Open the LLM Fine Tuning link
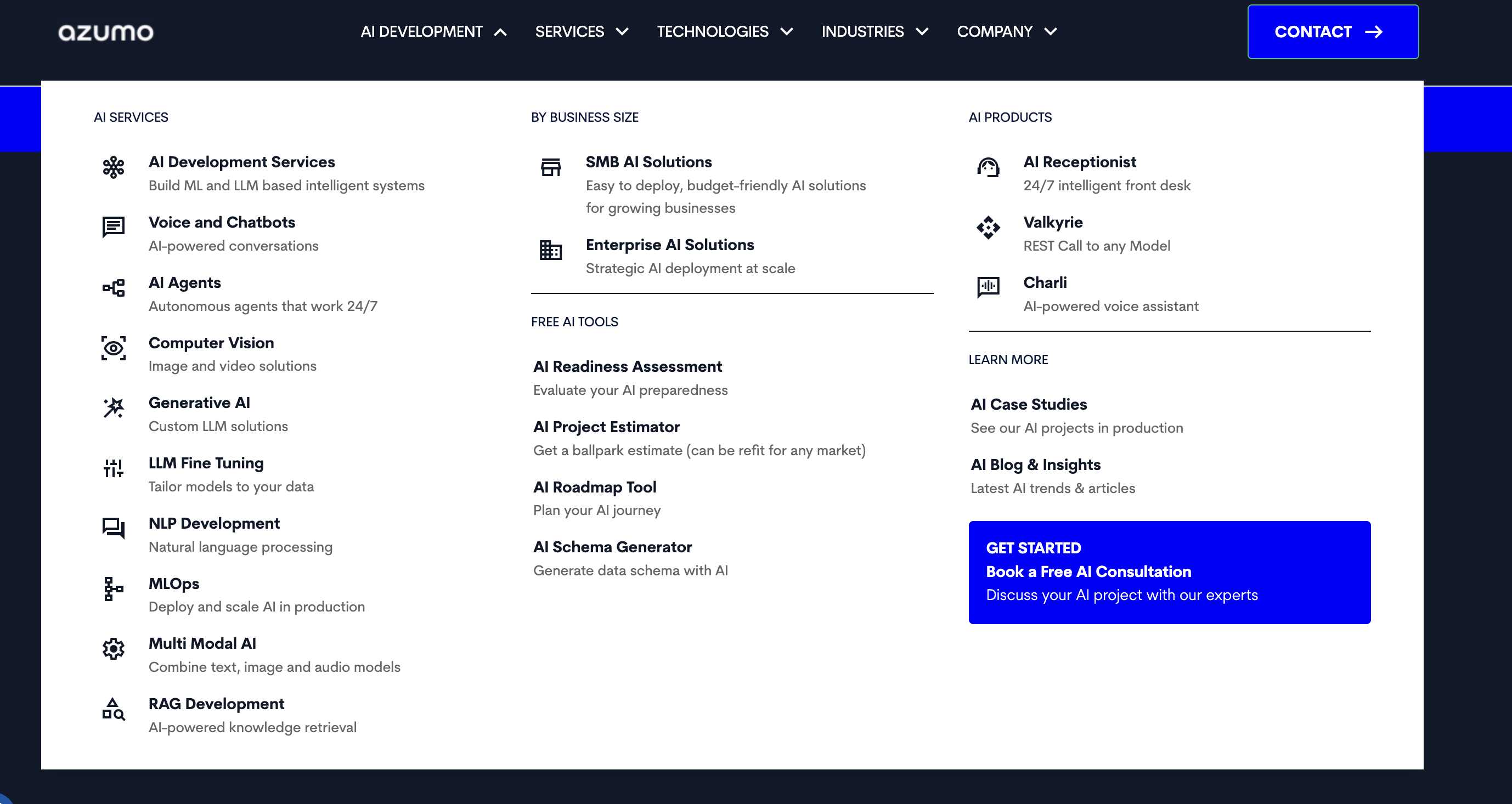The width and height of the screenshot is (1512, 804). click(x=206, y=463)
